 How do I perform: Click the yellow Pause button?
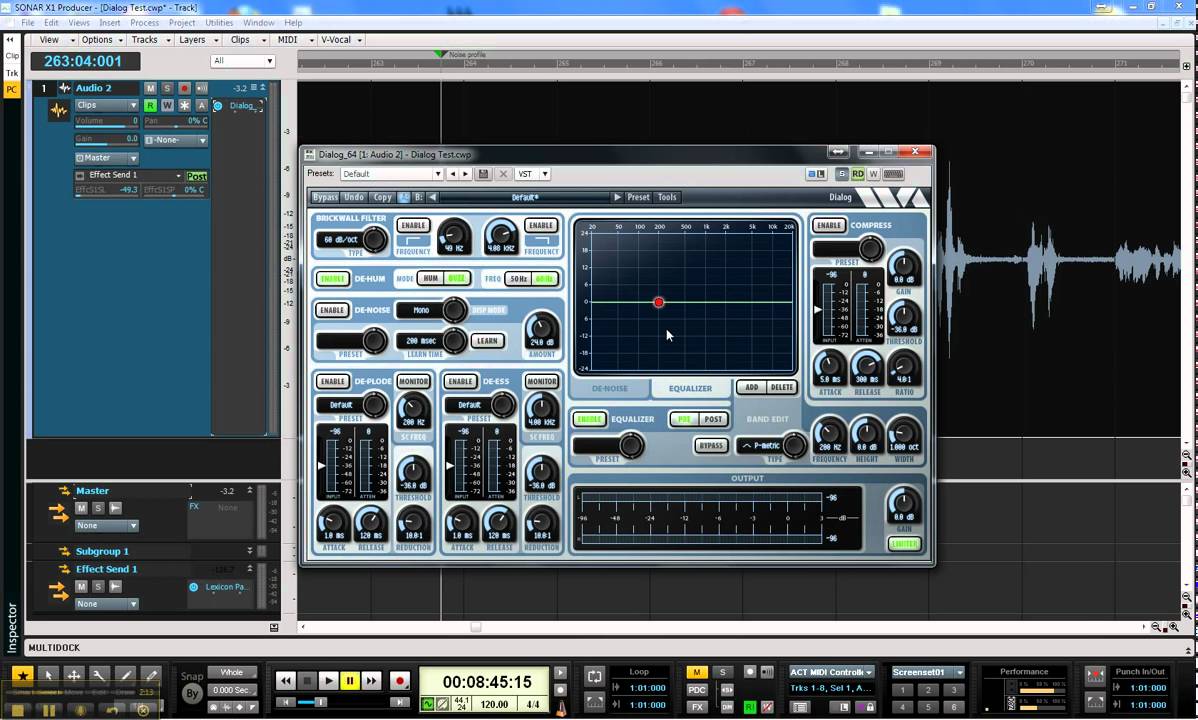point(350,680)
